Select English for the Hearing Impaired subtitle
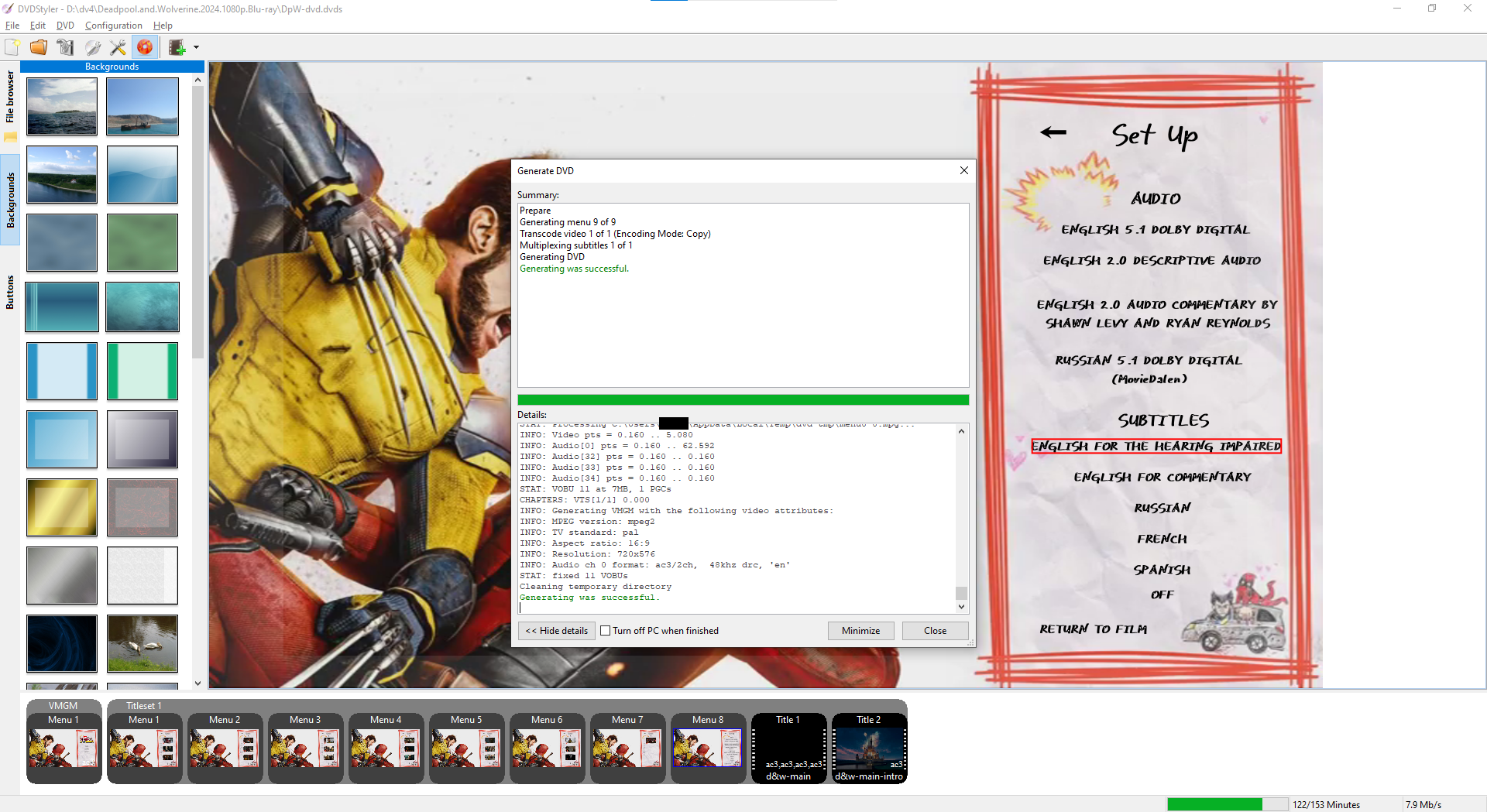The height and width of the screenshot is (812, 1487). pos(1156,446)
